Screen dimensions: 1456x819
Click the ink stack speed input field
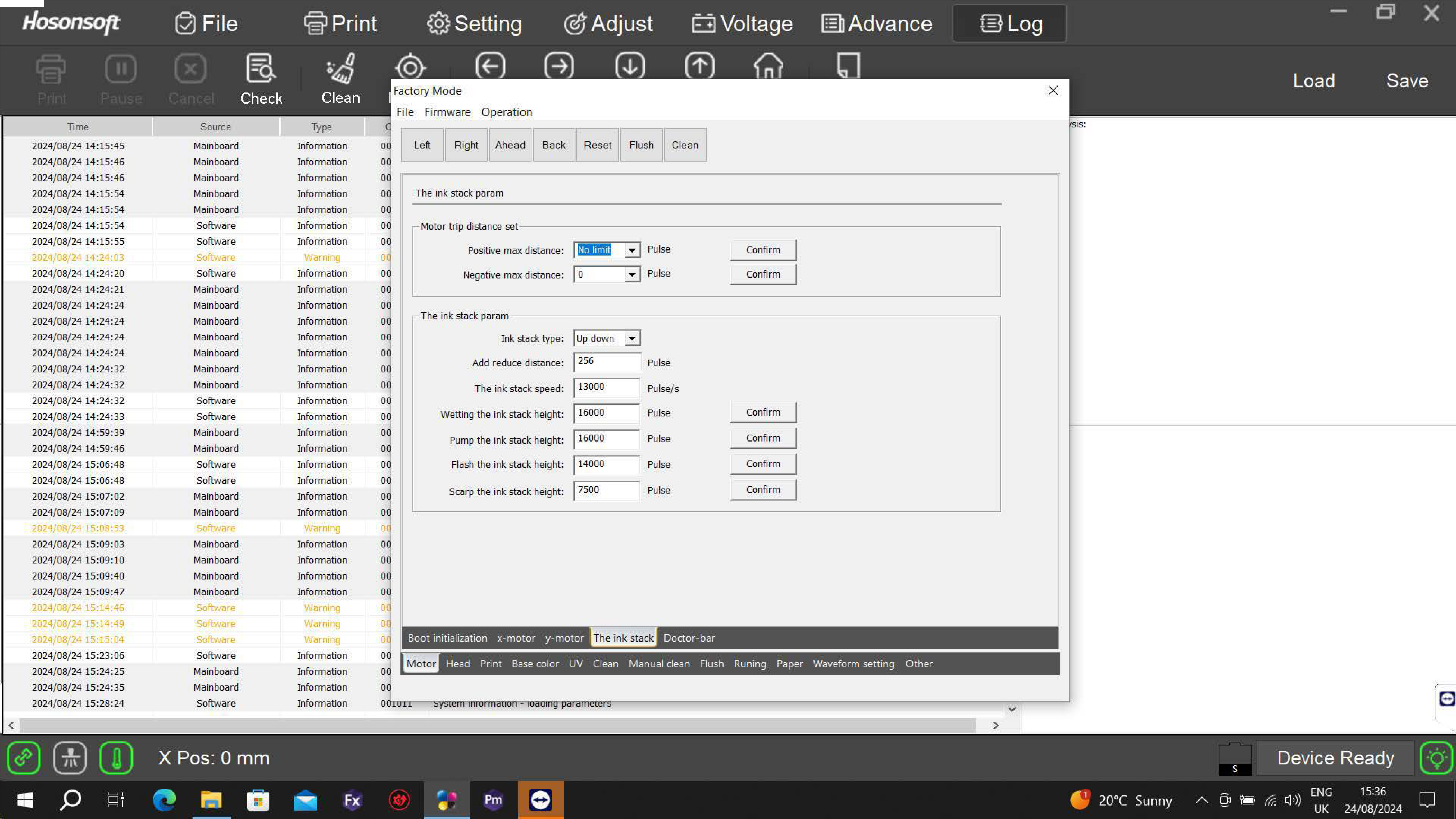pyautogui.click(x=606, y=388)
